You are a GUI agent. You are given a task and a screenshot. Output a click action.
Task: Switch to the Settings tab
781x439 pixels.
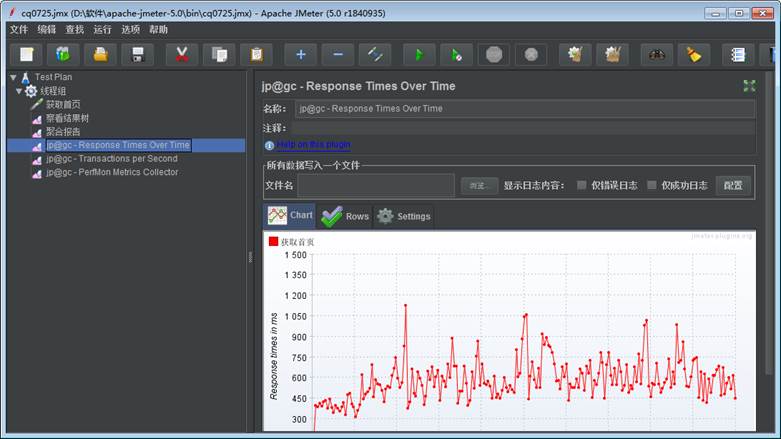(403, 216)
